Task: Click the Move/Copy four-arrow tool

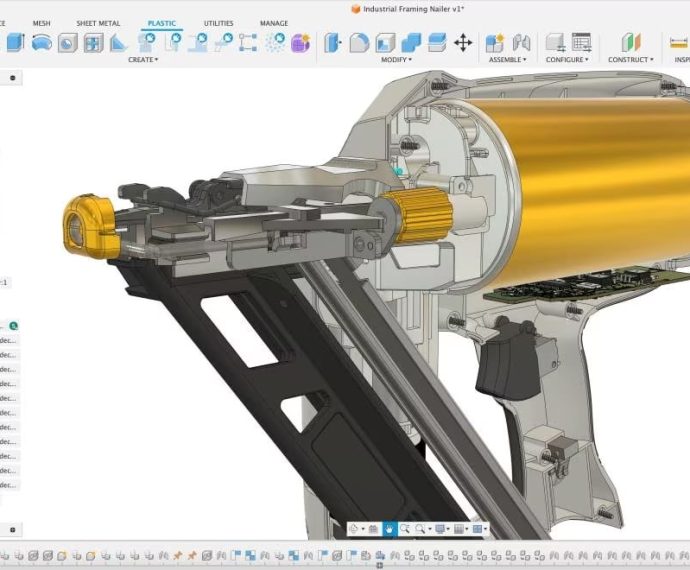Action: coord(463,43)
